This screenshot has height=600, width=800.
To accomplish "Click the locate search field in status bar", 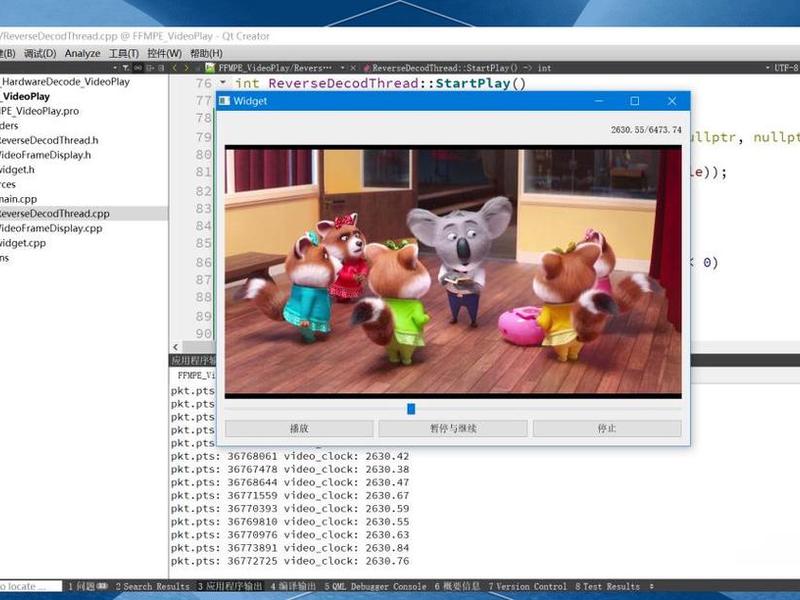I will pos(31,586).
